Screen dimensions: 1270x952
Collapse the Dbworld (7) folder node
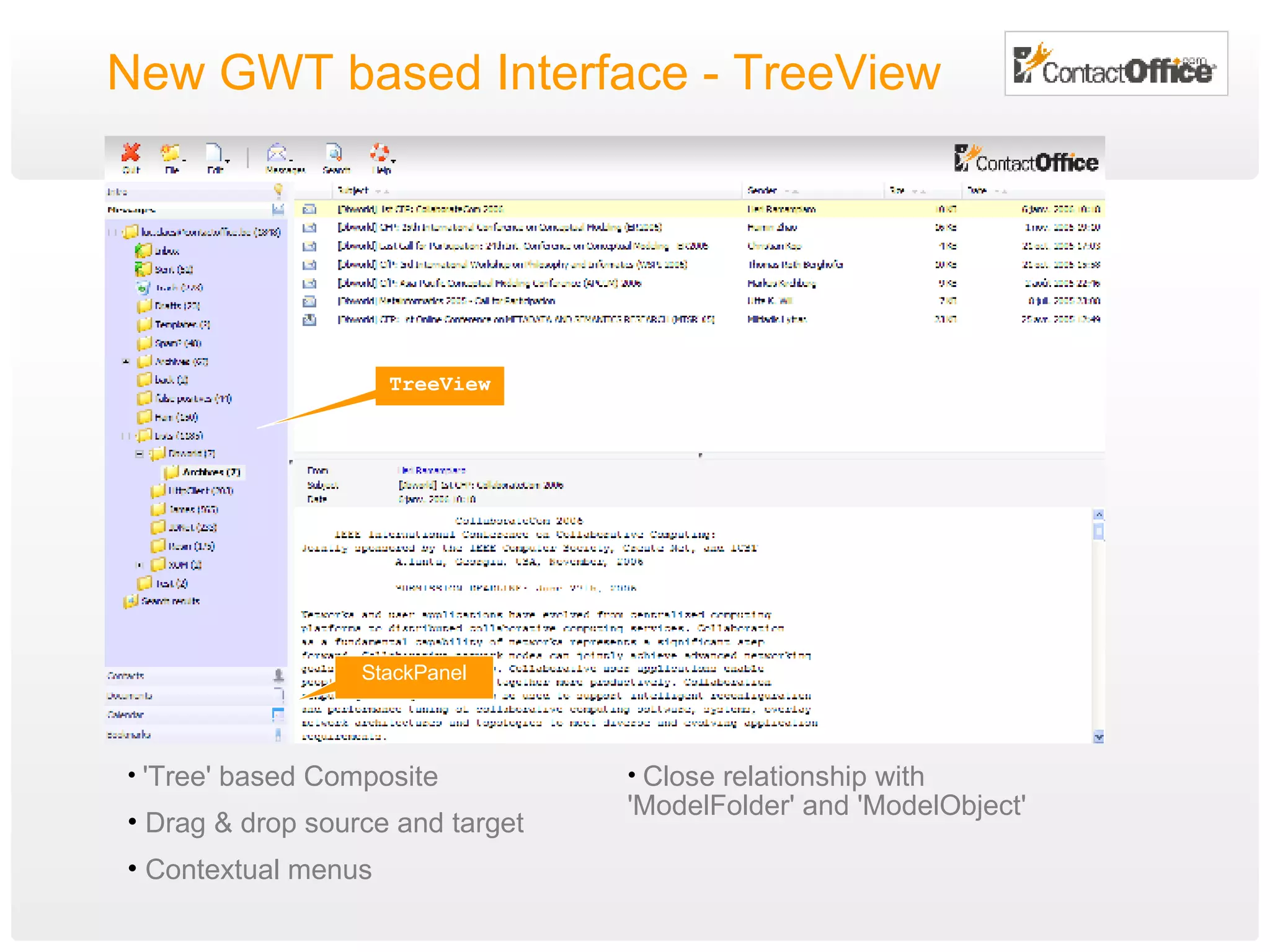pyautogui.click(x=140, y=454)
